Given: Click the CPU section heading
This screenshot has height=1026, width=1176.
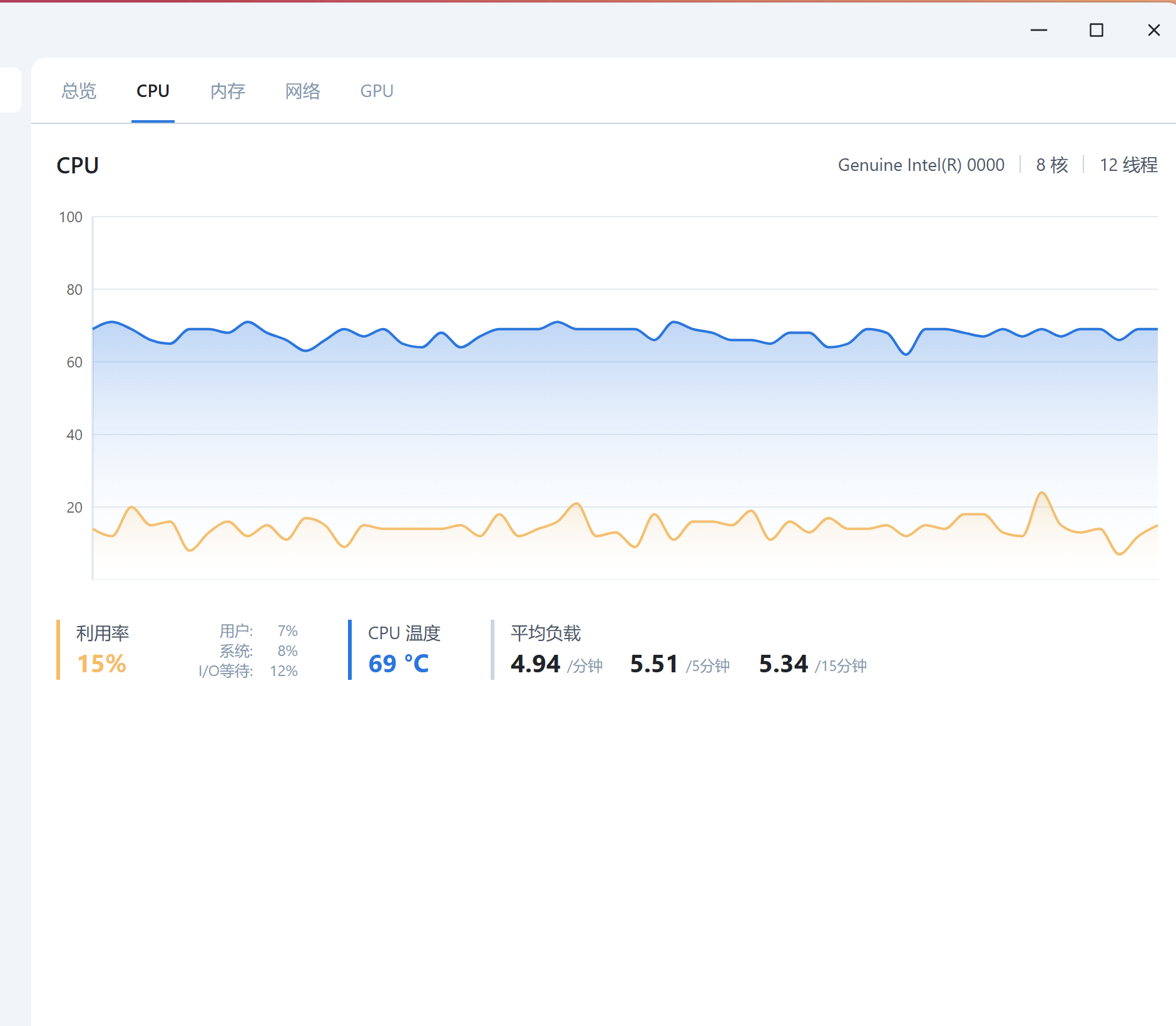Looking at the screenshot, I should click(78, 165).
